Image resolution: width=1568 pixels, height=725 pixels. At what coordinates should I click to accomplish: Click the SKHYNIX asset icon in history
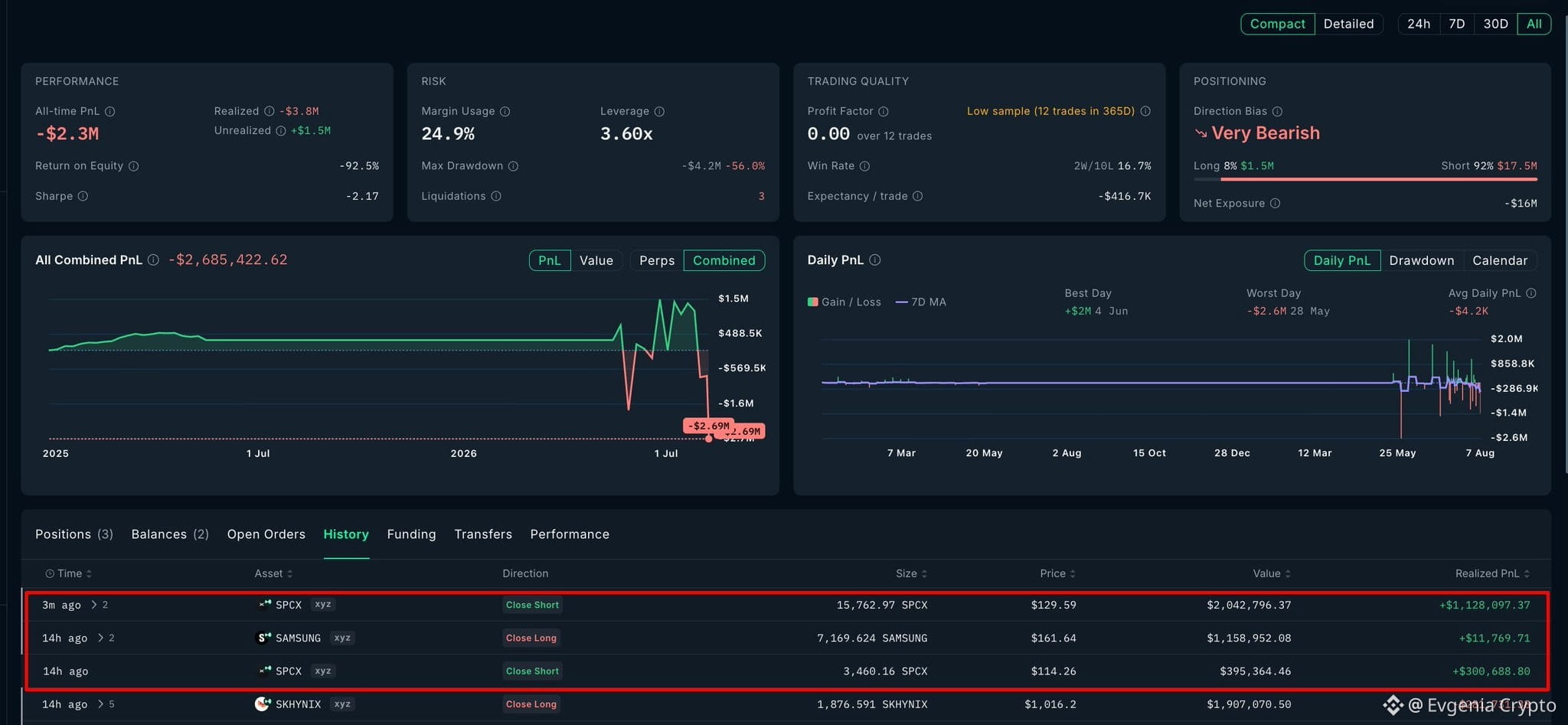point(263,704)
